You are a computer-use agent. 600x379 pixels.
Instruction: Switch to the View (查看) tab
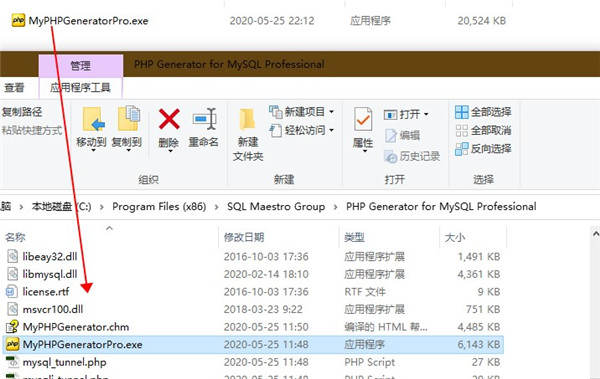pos(14,88)
